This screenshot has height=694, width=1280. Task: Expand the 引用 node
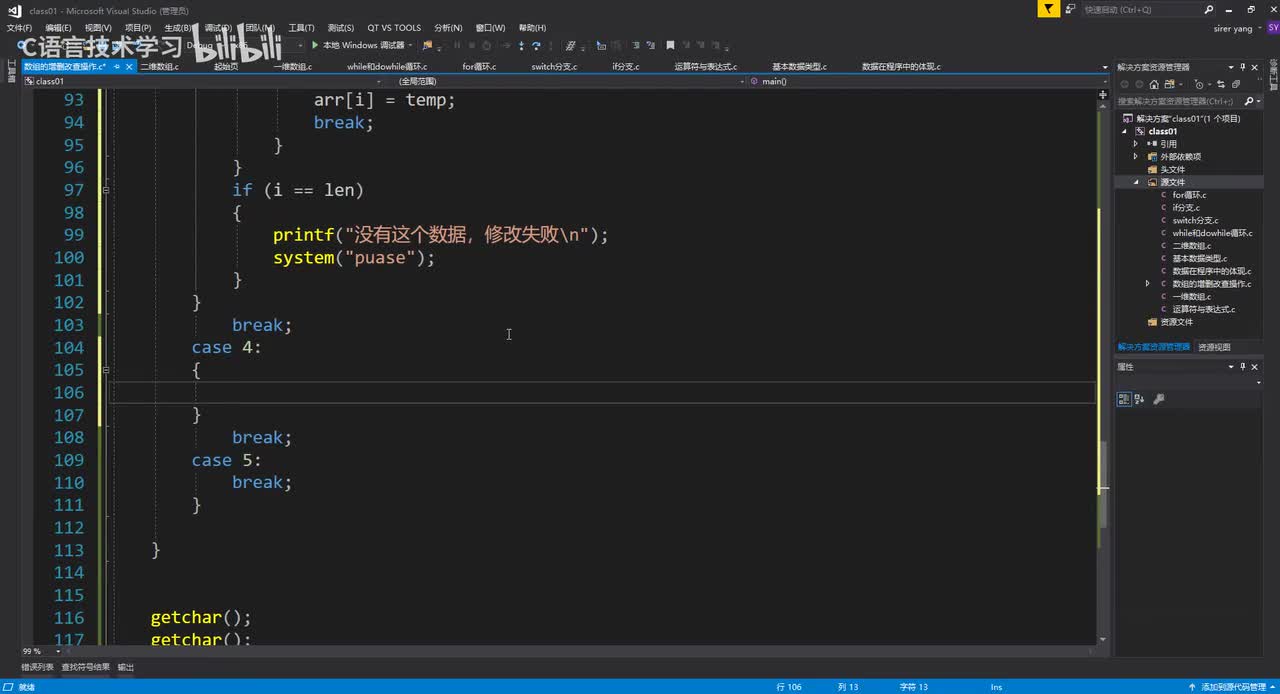(x=1136, y=144)
